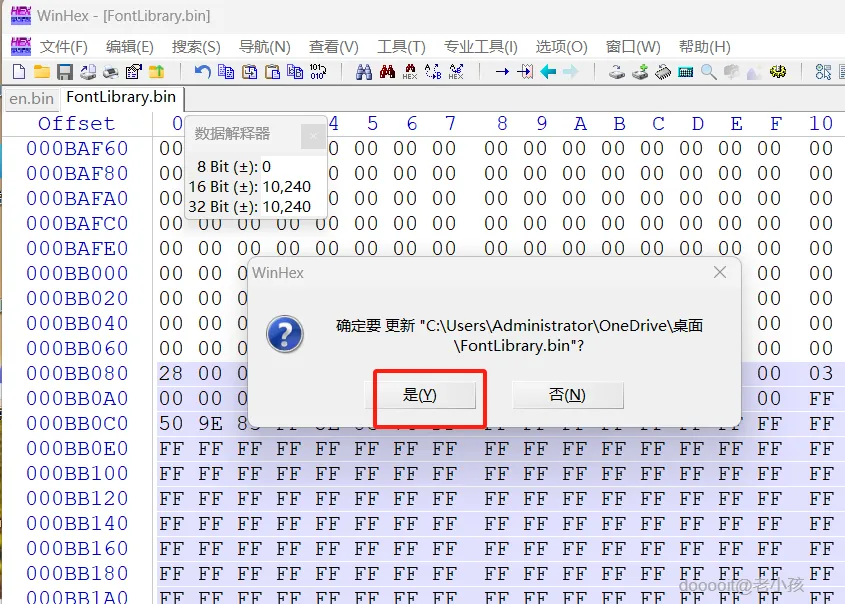The image size is (845, 604).
Task: Open the 帮助(H) menu
Action: 705,47
